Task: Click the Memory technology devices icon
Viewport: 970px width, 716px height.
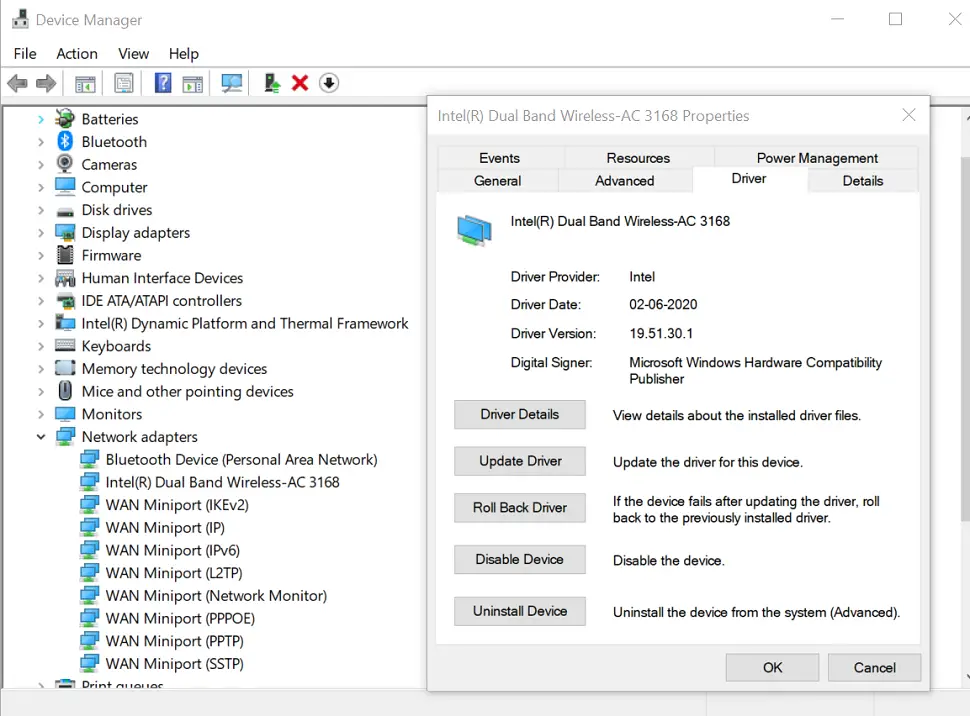Action: click(65, 368)
